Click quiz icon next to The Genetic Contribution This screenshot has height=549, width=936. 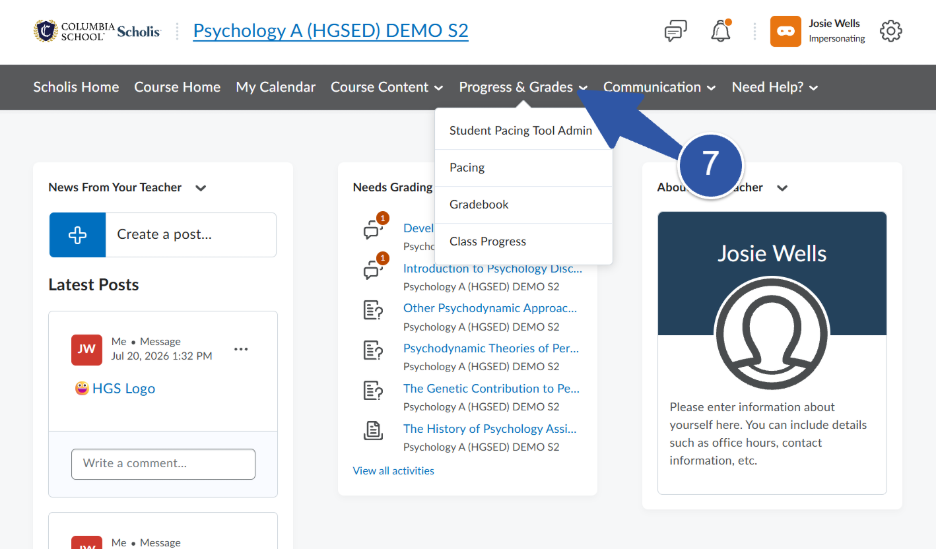[x=373, y=391]
